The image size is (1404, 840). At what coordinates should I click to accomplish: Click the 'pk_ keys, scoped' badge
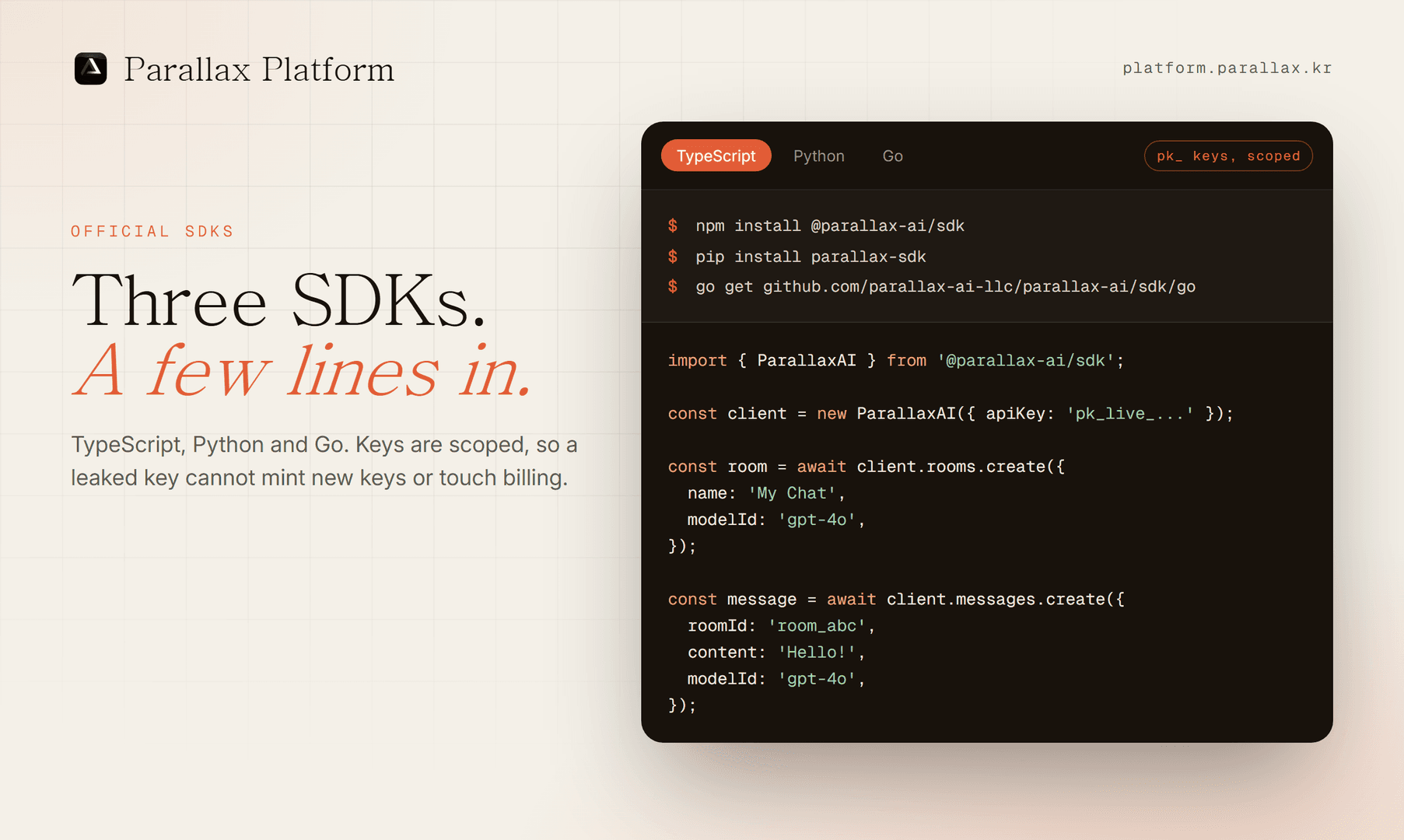pos(1228,156)
